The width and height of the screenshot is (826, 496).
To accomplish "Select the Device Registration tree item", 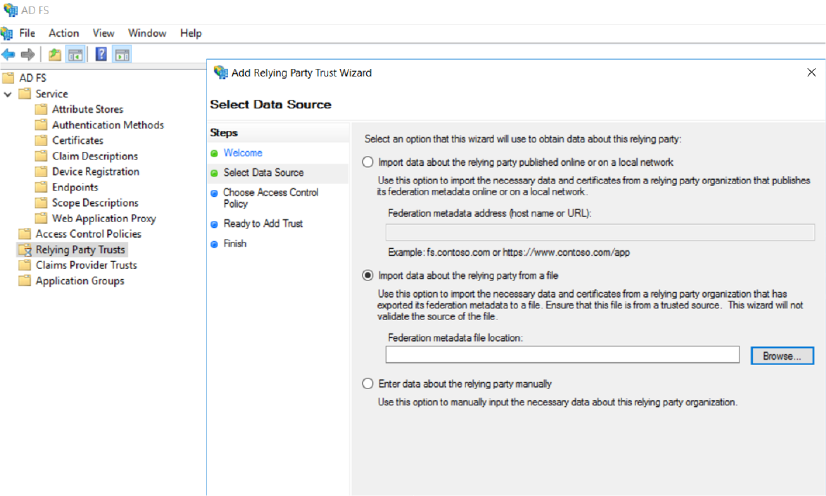I will click(95, 171).
